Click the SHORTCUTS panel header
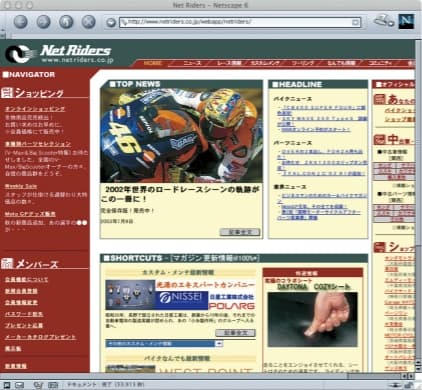The width and height of the screenshot is (422, 390). point(234,258)
